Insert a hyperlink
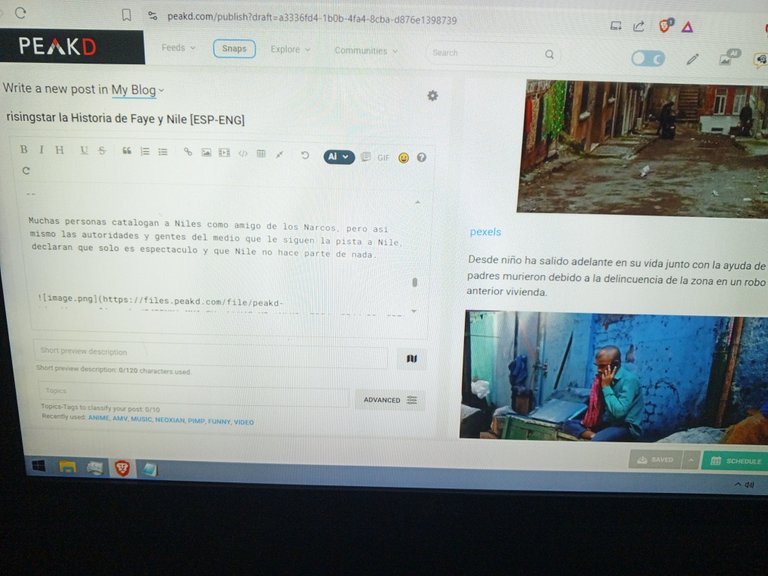768x576 pixels. tap(188, 152)
